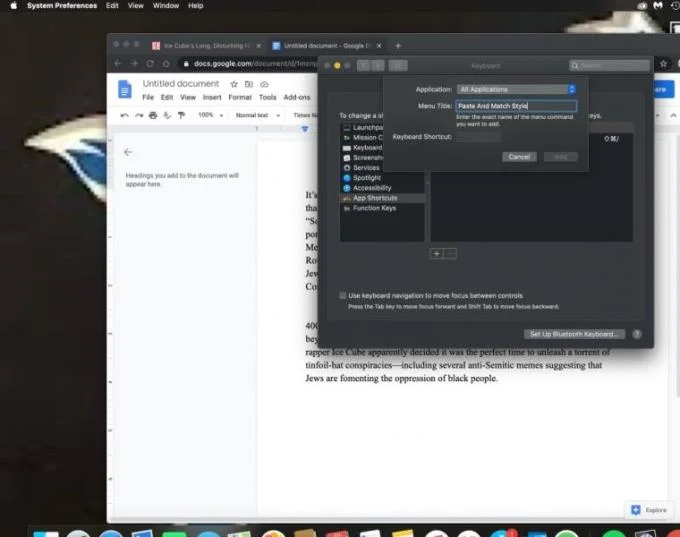Open the Help menu in menu bar

pos(196,6)
